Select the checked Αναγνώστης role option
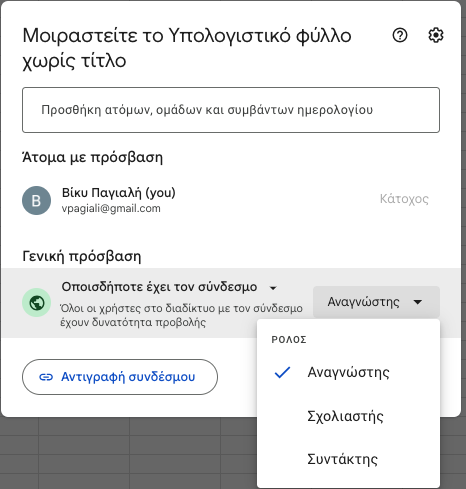Viewport: 466px width, 489px height. pos(348,372)
